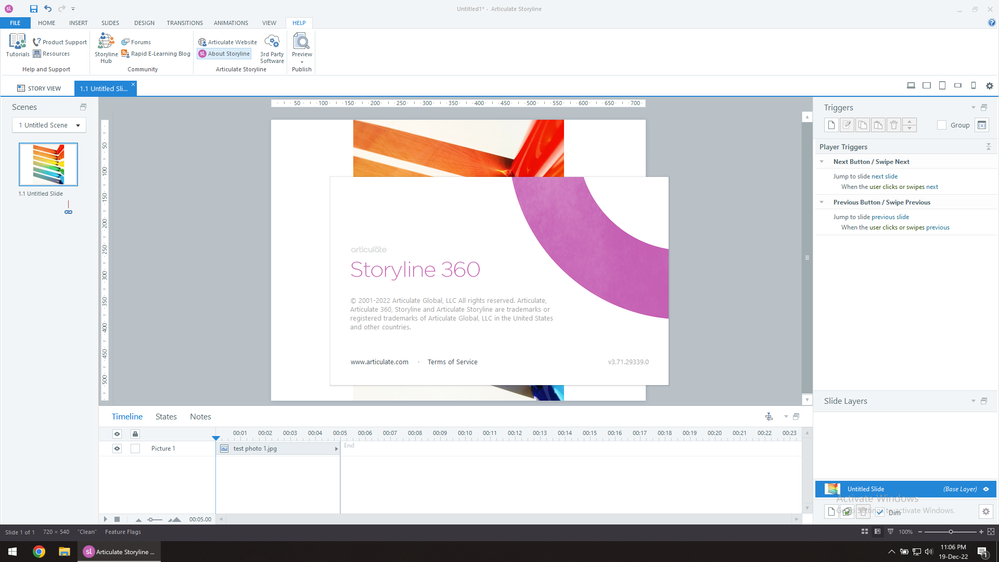Open the project variables manager icon

click(x=982, y=126)
